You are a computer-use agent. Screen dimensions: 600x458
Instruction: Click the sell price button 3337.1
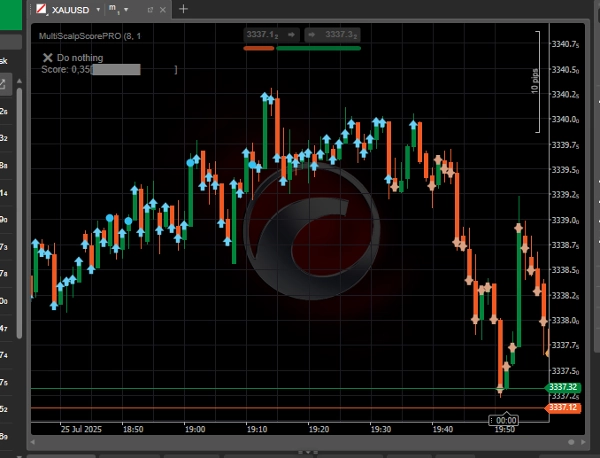click(258, 34)
